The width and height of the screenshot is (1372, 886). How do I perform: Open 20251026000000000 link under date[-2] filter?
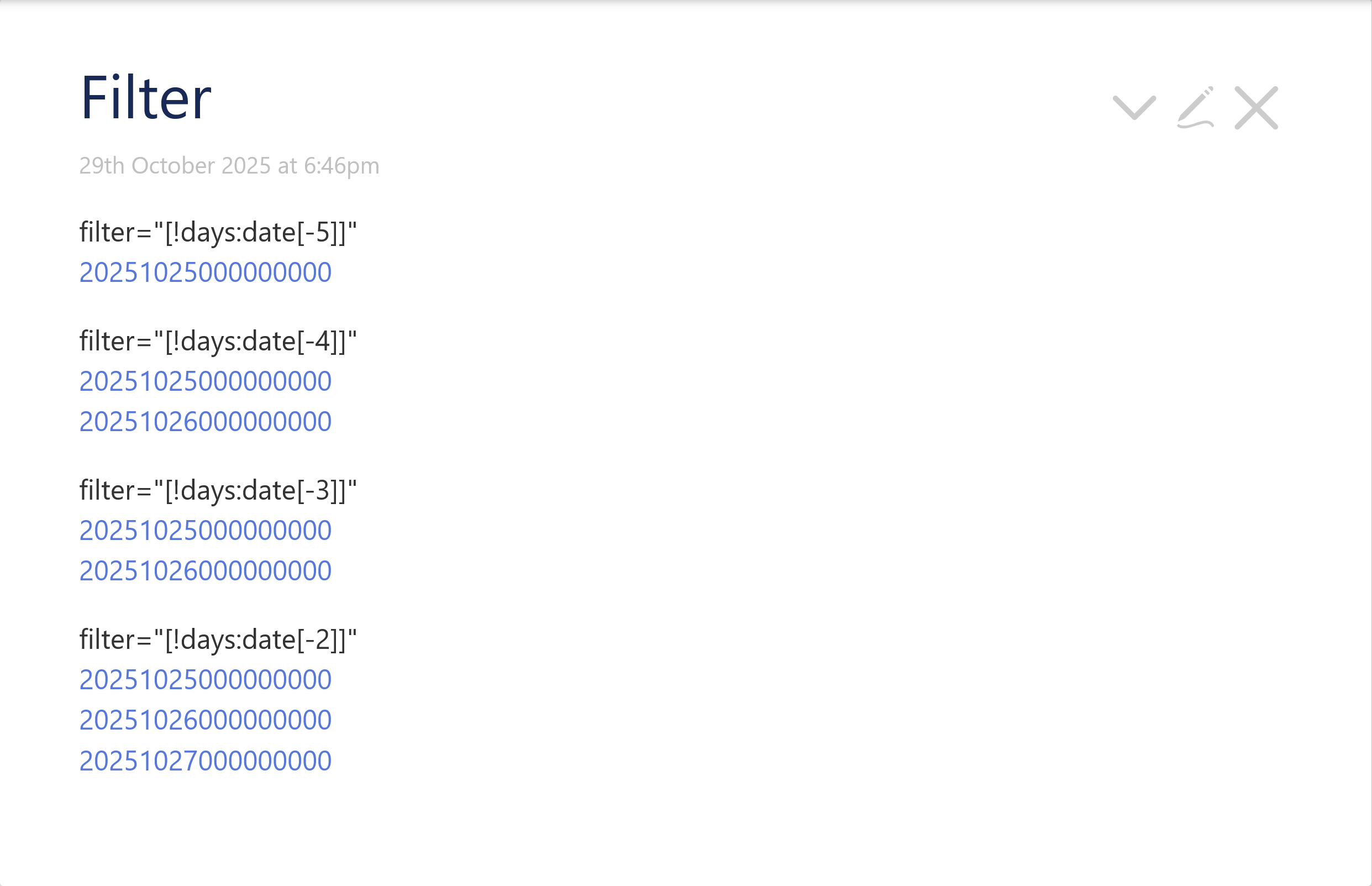(x=206, y=720)
